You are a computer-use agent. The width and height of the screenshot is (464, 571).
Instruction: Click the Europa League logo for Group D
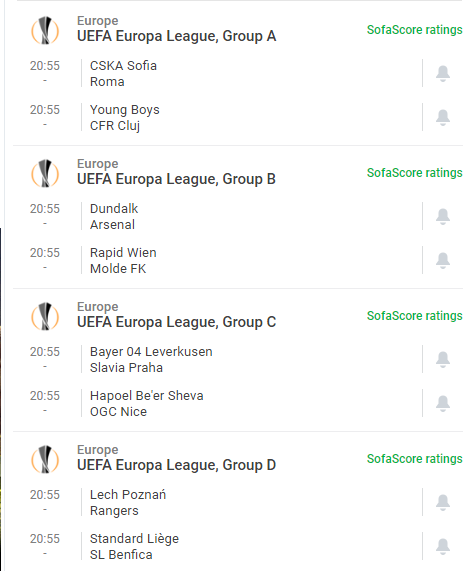[x=45, y=459]
